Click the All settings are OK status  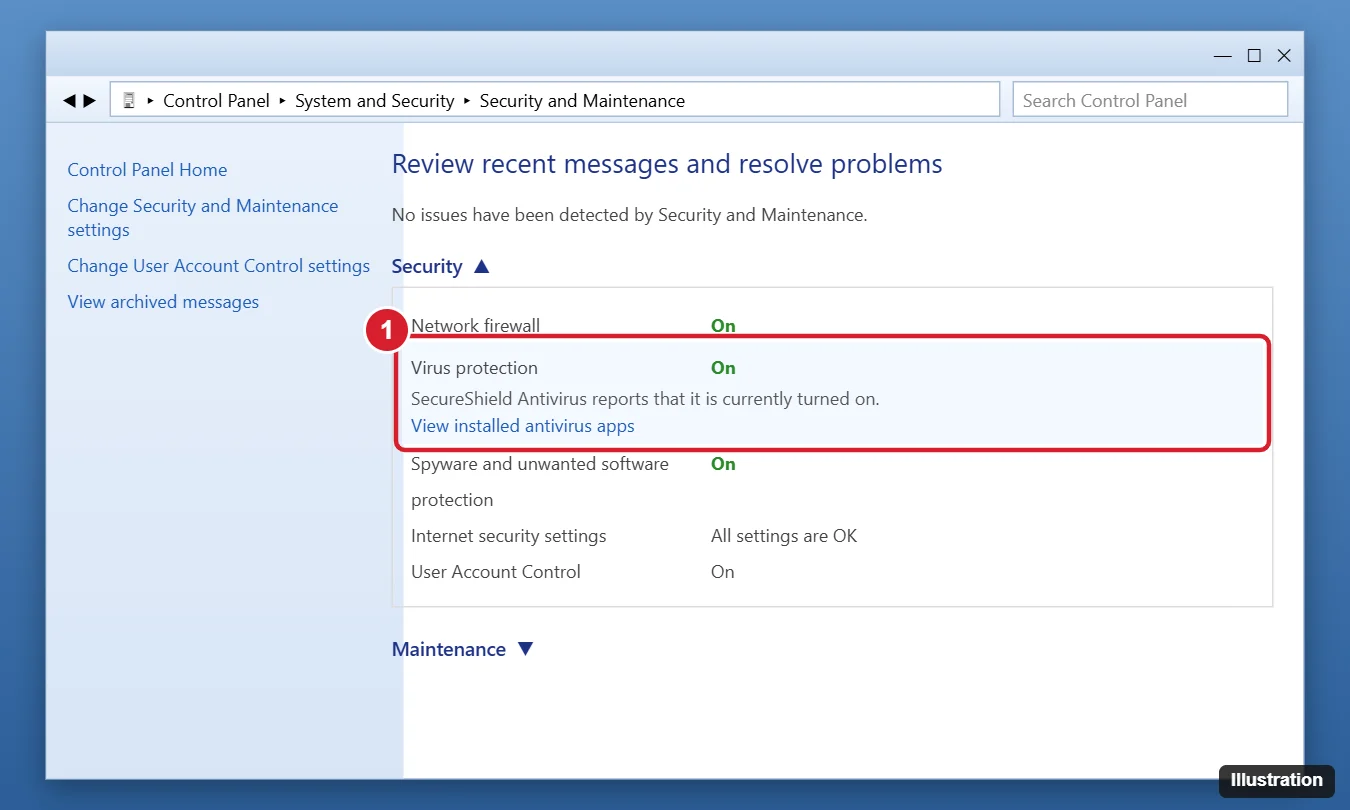click(x=784, y=536)
